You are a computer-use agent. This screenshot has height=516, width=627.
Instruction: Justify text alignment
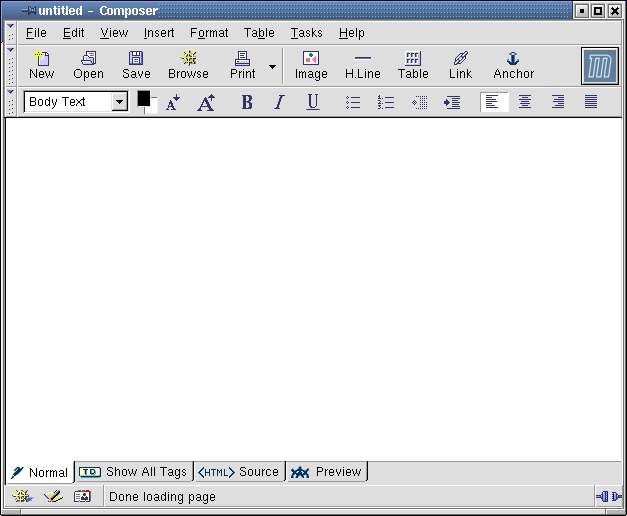591,102
